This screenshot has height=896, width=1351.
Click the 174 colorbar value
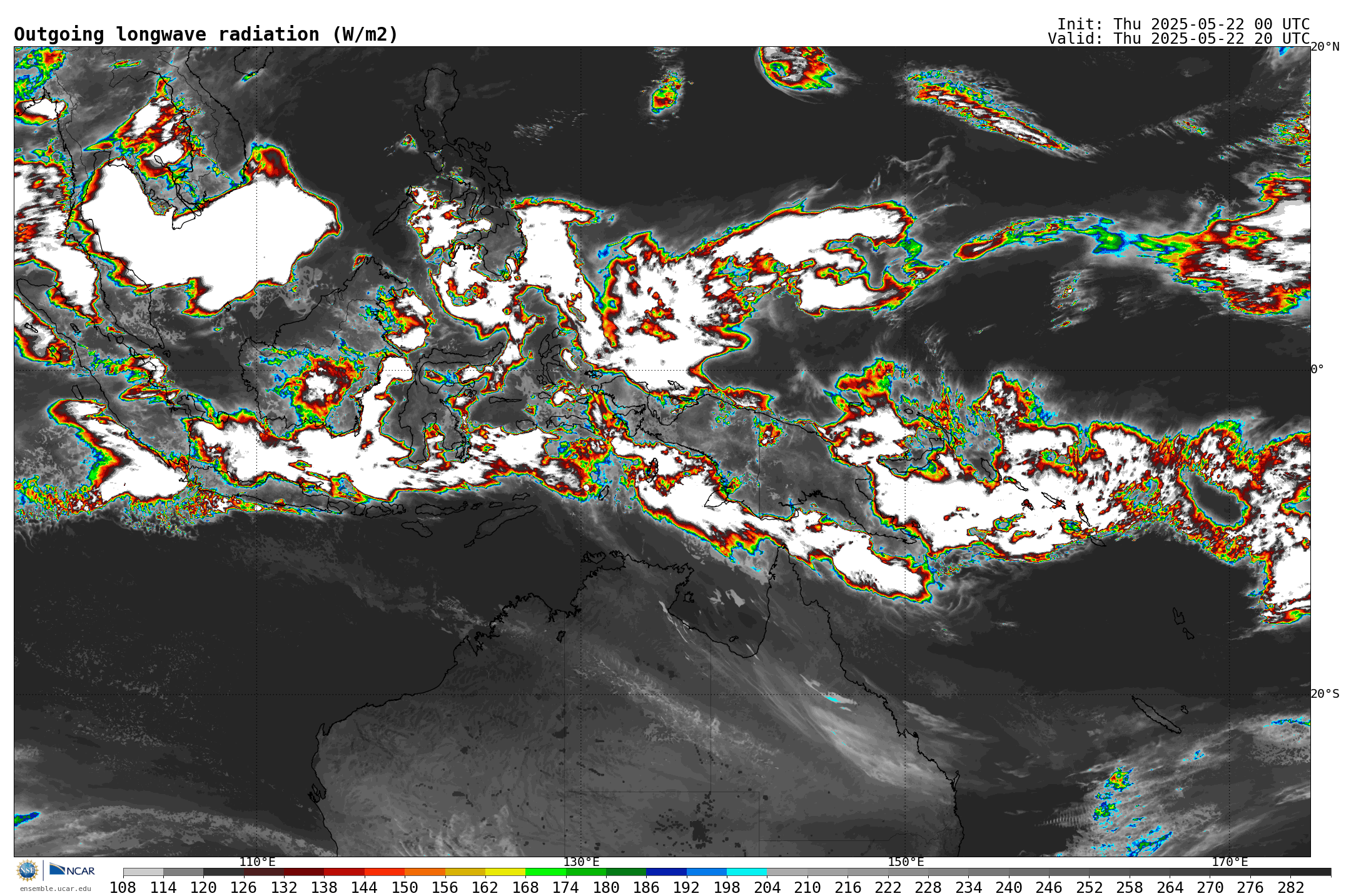pyautogui.click(x=566, y=888)
